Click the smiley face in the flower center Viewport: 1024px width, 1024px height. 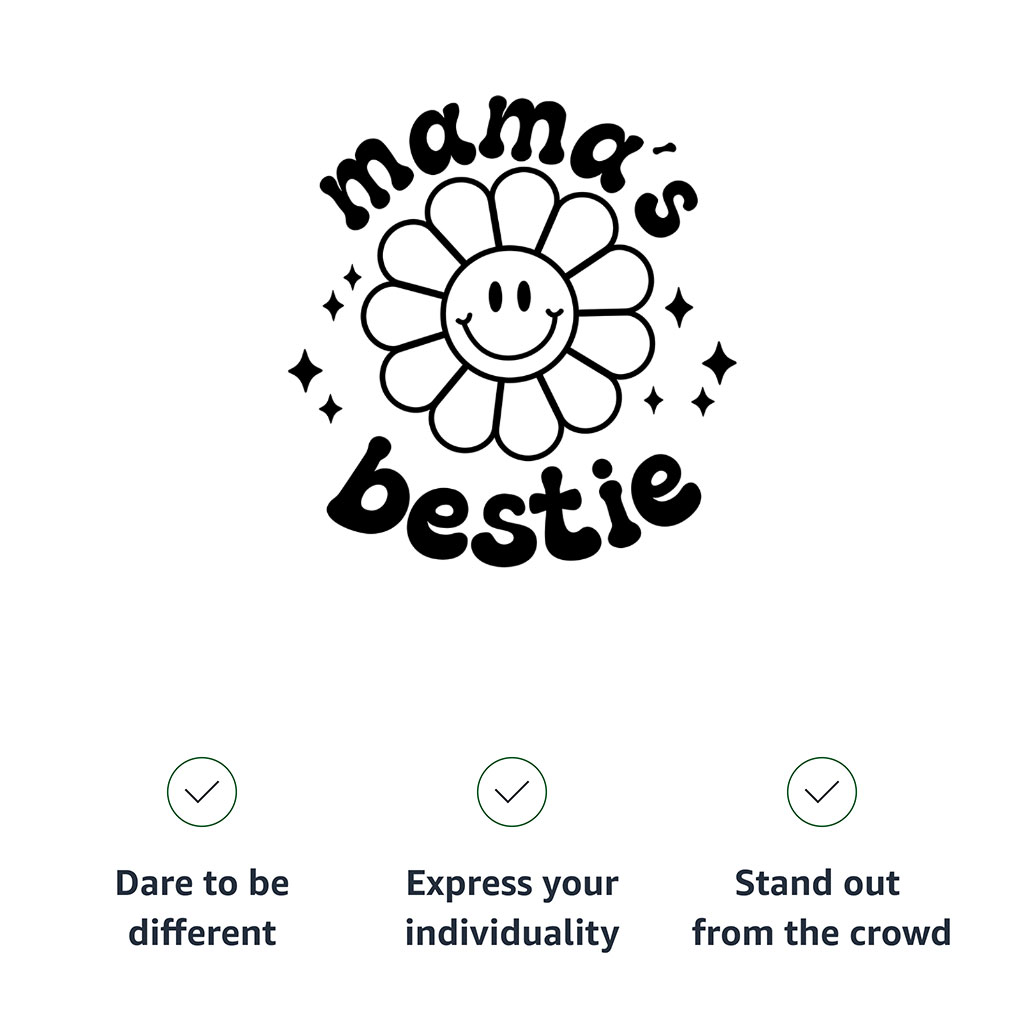pyautogui.click(x=510, y=310)
